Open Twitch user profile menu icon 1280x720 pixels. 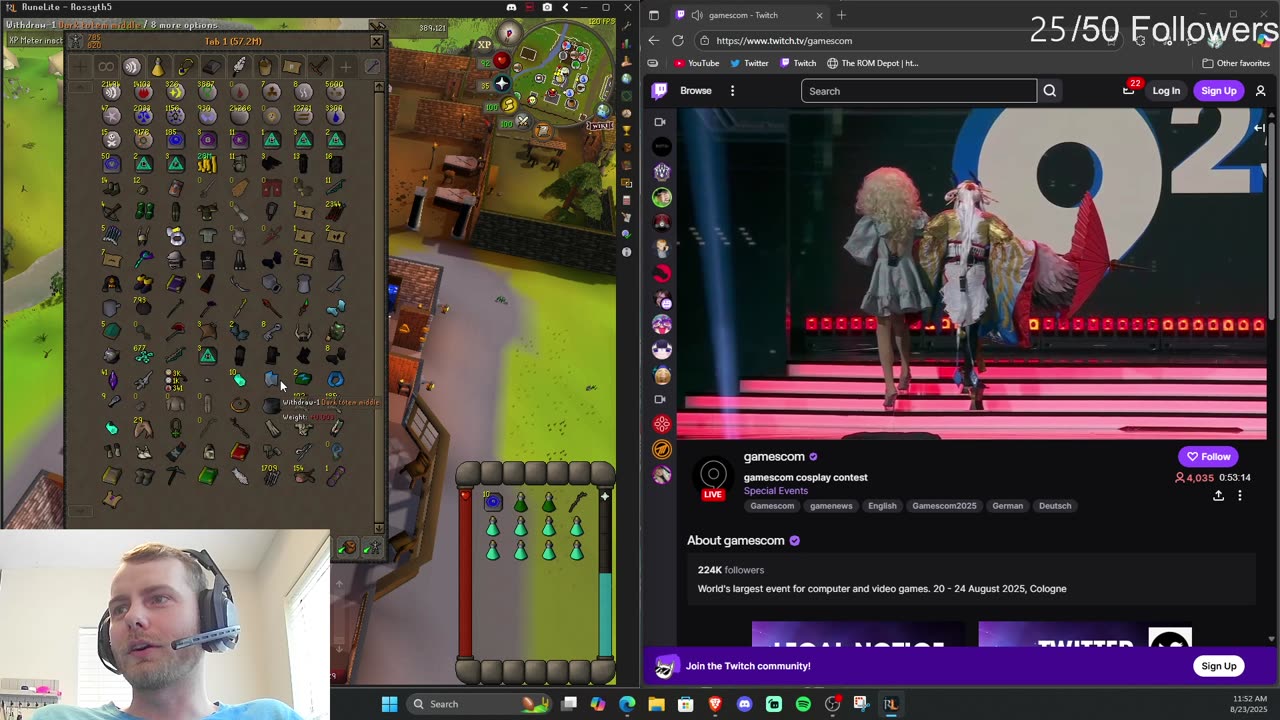(1260, 91)
